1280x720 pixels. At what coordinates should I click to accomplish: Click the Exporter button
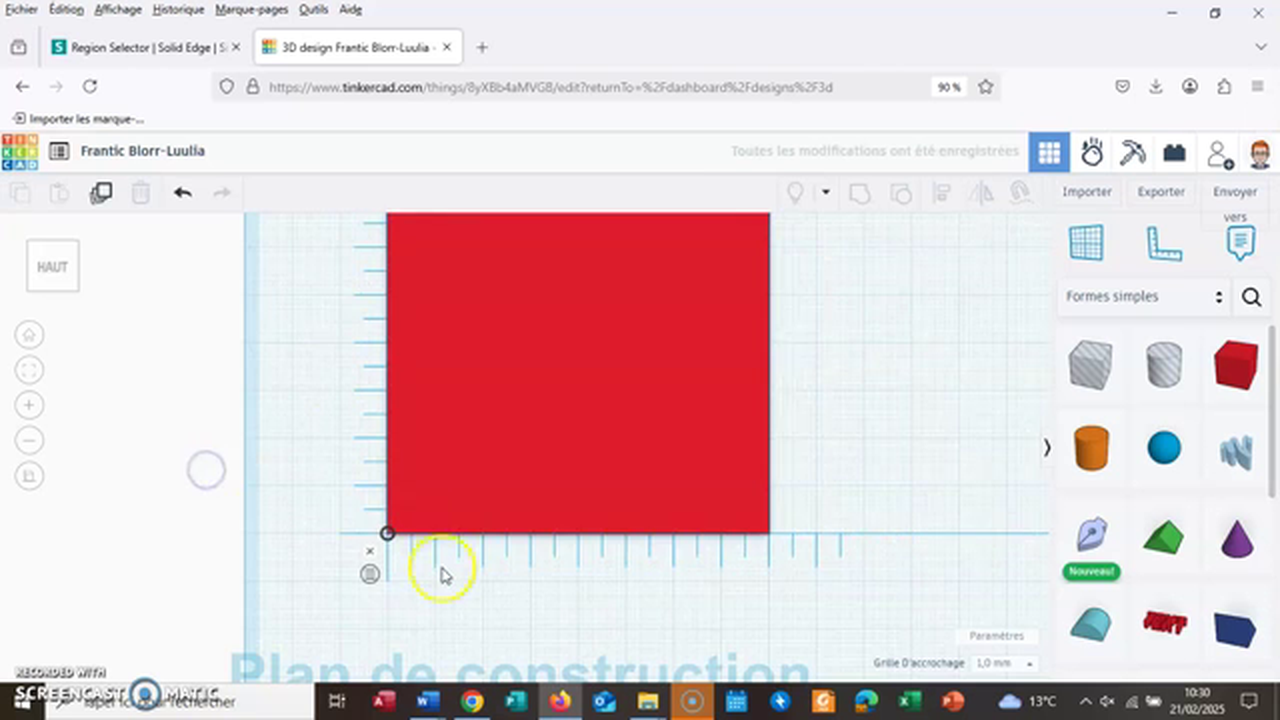[x=1161, y=192]
